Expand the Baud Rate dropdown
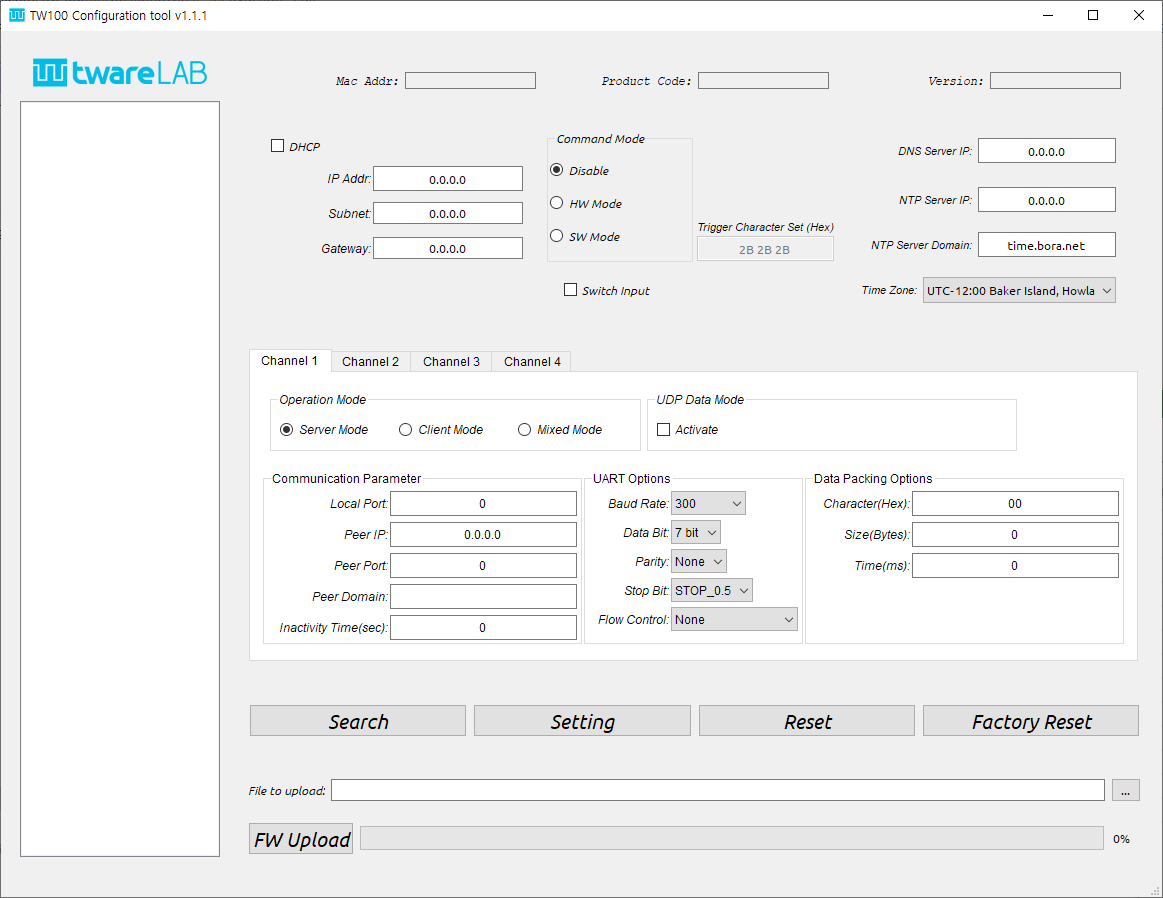Image resolution: width=1163 pixels, height=898 pixels. [x=708, y=504]
